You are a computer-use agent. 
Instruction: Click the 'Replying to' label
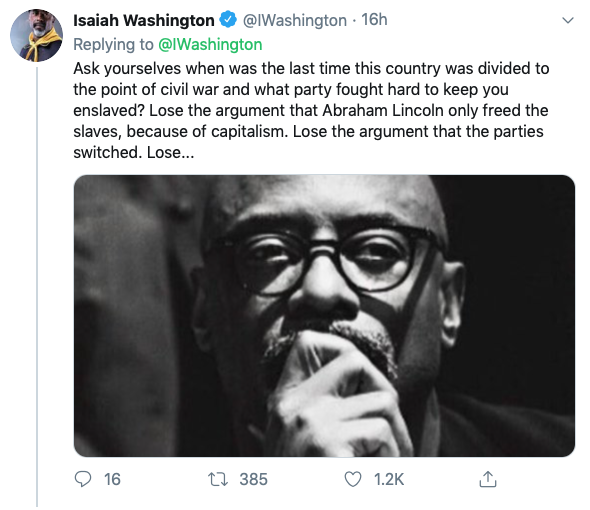pyautogui.click(x=113, y=44)
